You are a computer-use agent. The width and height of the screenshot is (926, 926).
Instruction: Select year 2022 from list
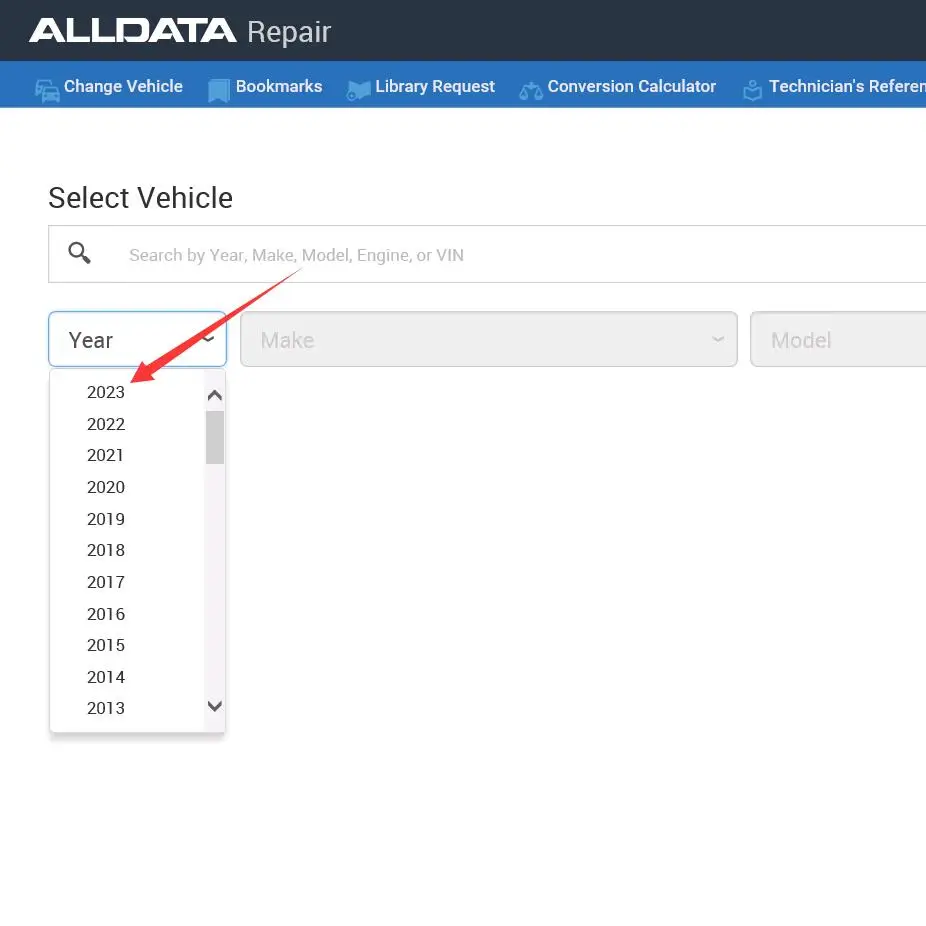106,424
